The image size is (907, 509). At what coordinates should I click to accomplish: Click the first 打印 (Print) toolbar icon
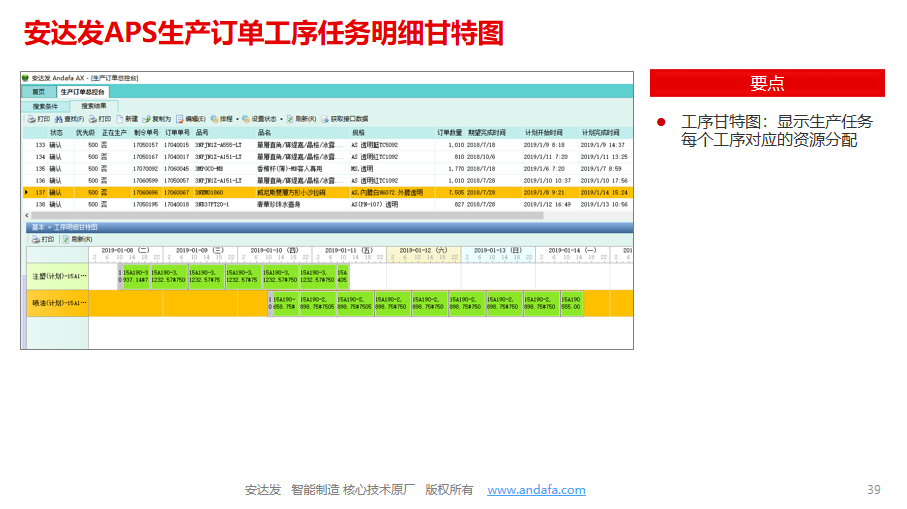[x=30, y=118]
